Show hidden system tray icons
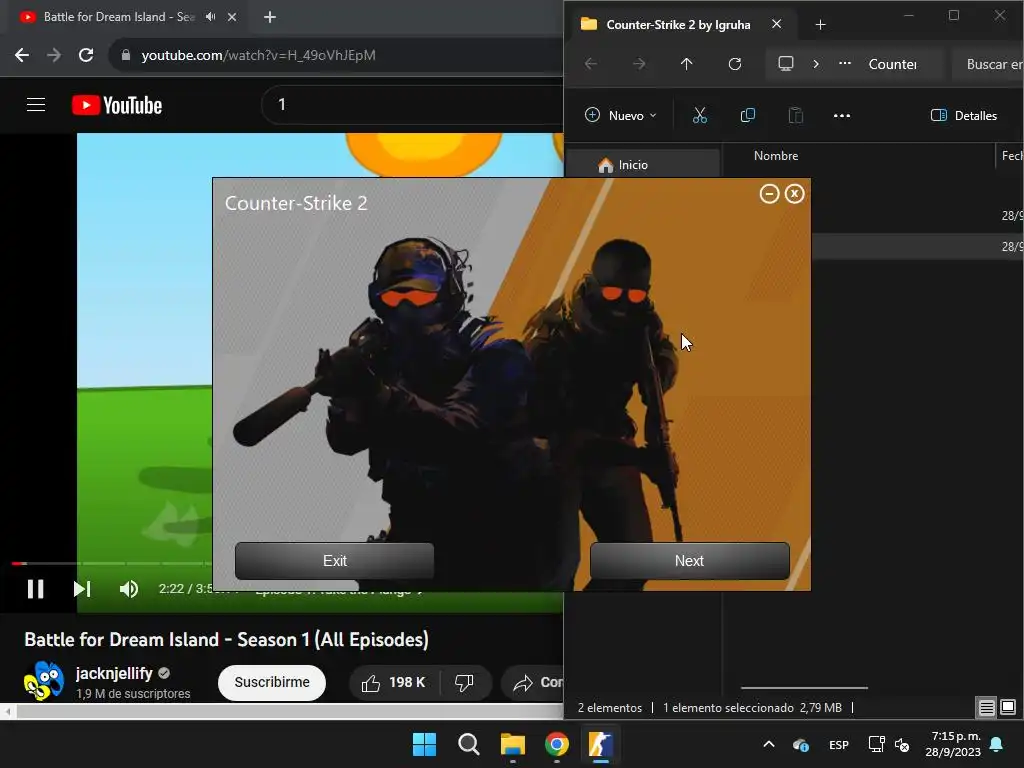Screen dimensions: 1024x768 (769, 744)
